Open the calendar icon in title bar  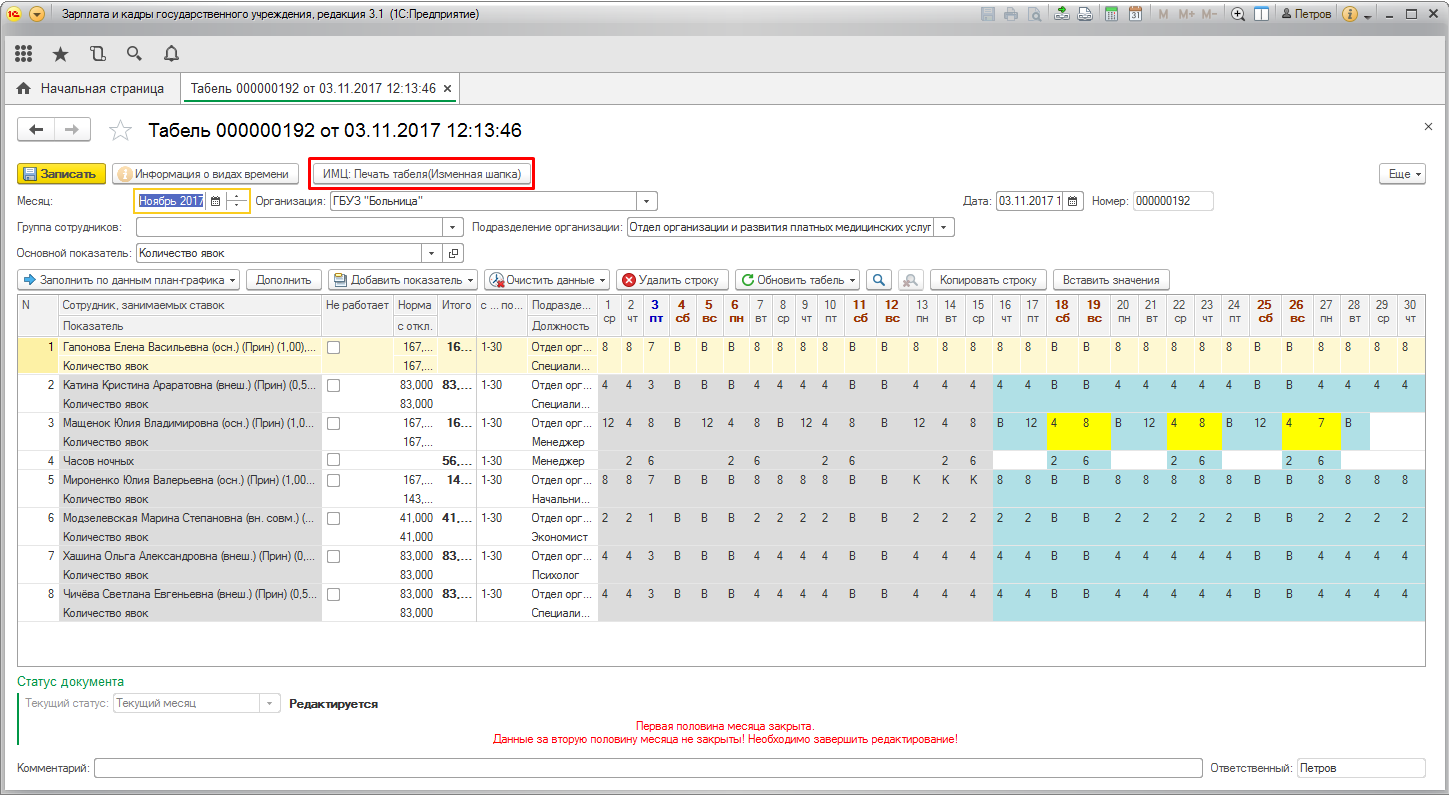(1135, 14)
